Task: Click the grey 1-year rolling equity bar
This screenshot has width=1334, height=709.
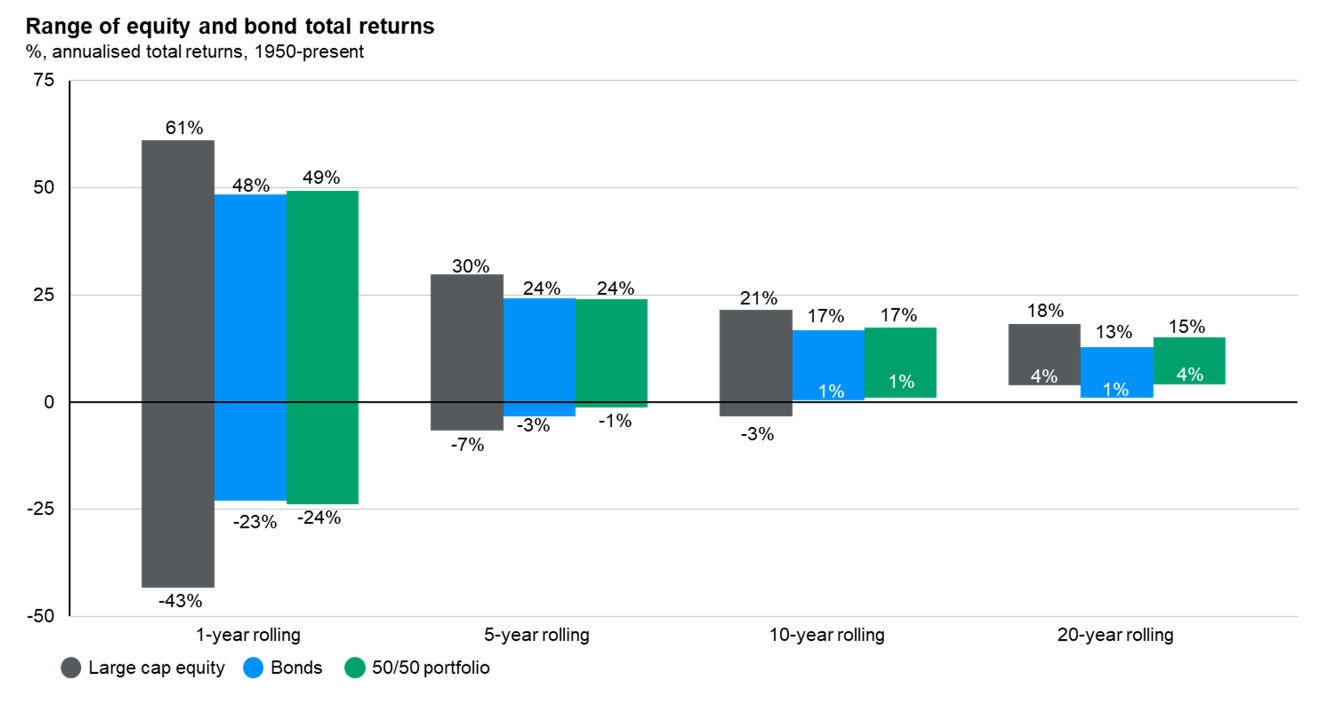Action: (x=178, y=363)
